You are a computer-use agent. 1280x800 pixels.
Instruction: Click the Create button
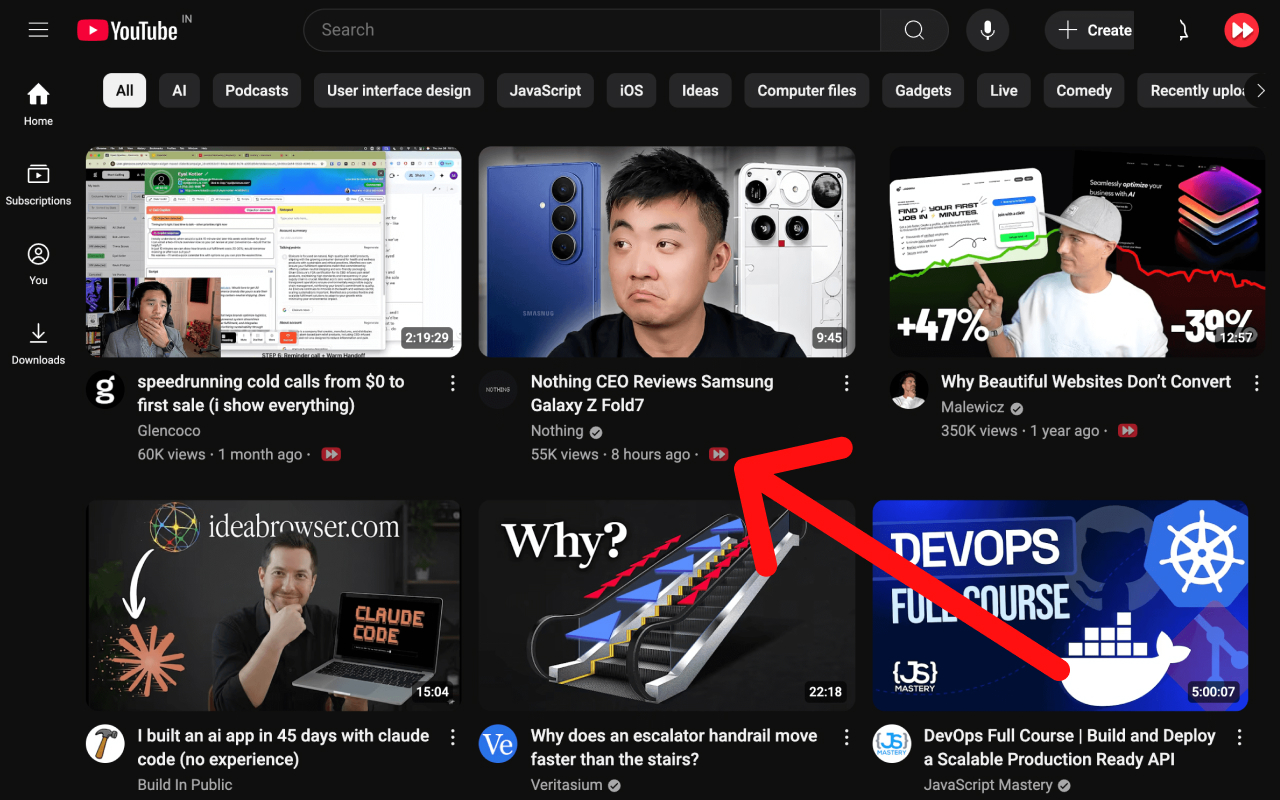(x=1089, y=29)
